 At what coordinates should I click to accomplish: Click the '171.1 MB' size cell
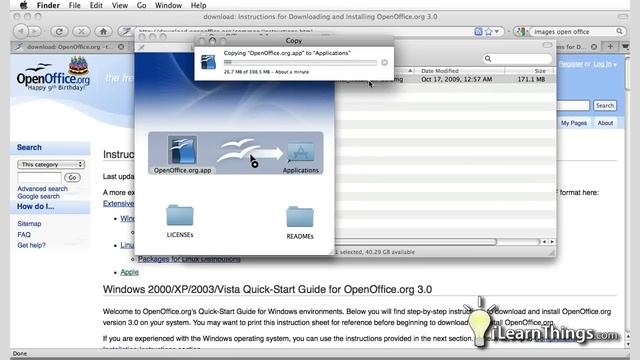click(531, 80)
